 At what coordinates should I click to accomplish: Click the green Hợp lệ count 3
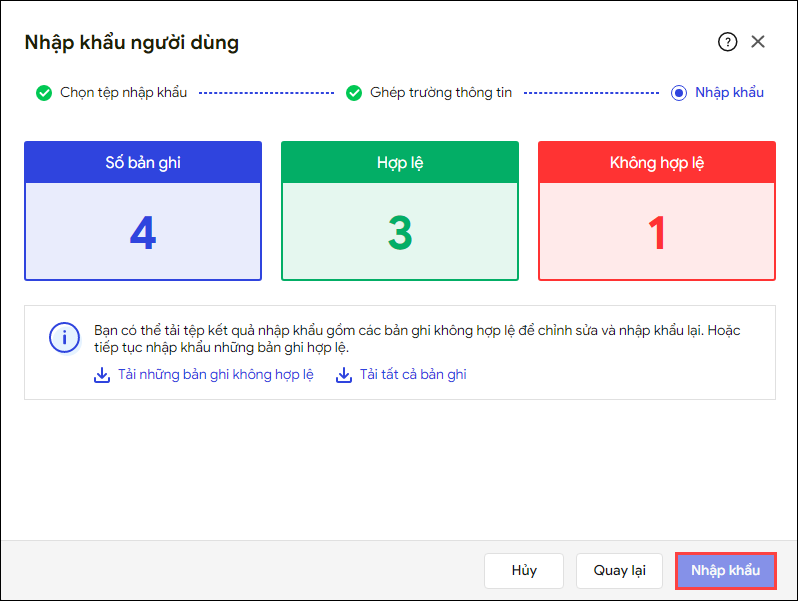pos(400,232)
